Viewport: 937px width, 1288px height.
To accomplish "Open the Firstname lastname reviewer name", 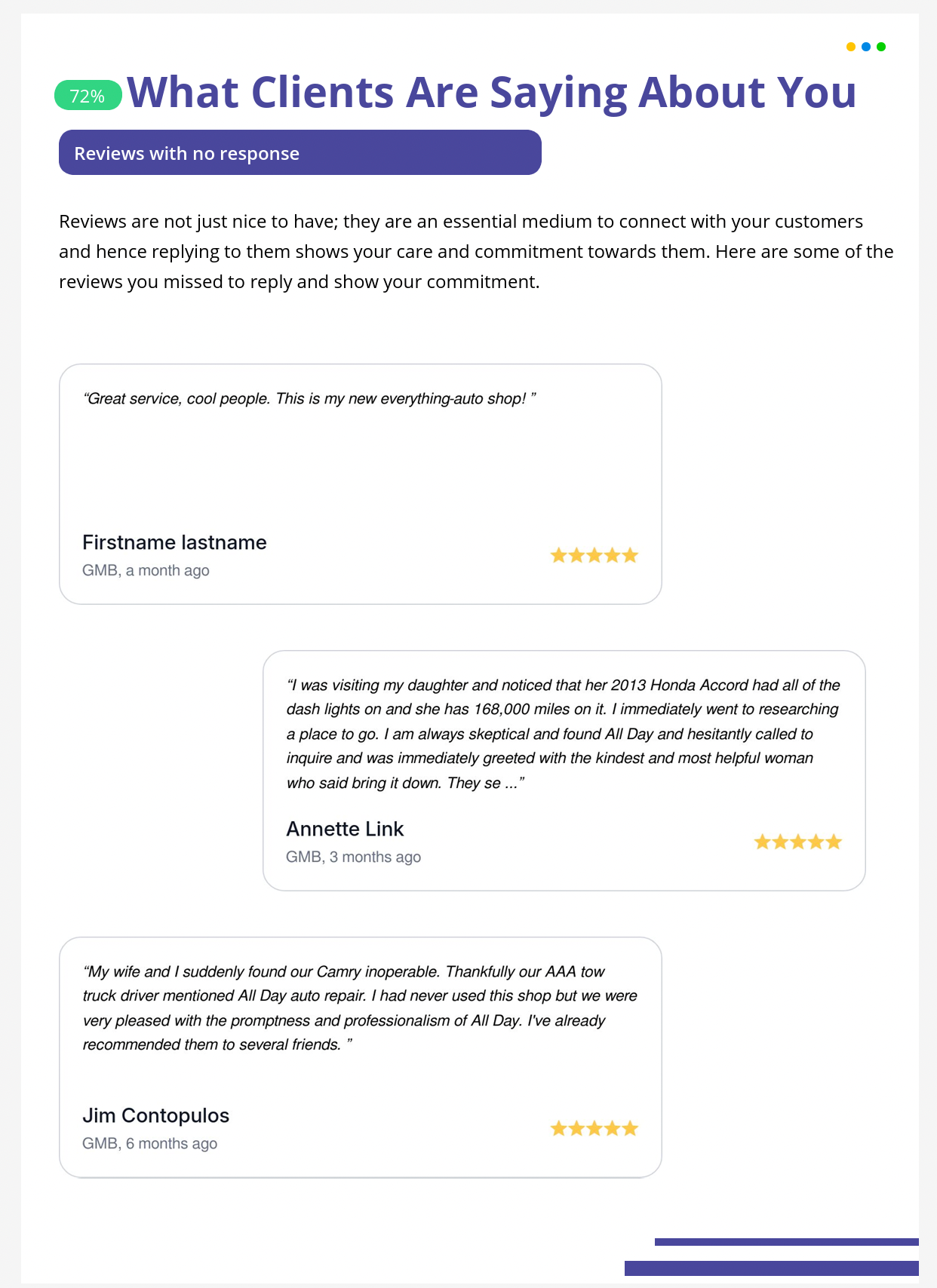I will [x=174, y=542].
